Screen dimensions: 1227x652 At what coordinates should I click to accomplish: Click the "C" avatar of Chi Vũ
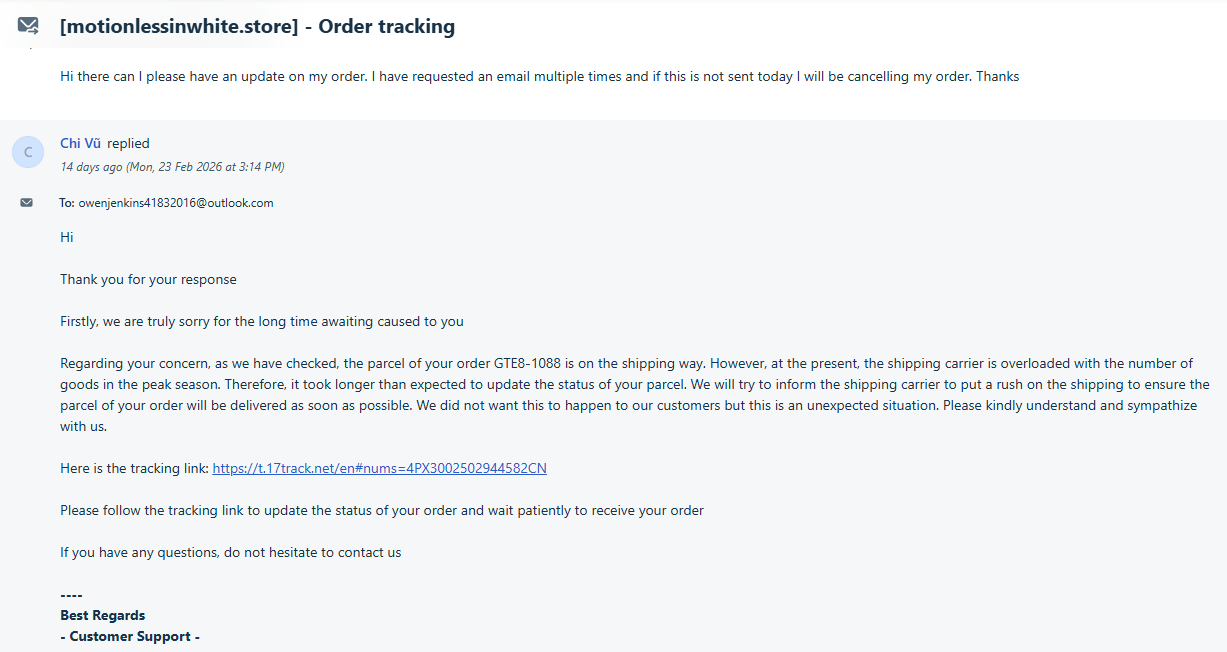28,152
